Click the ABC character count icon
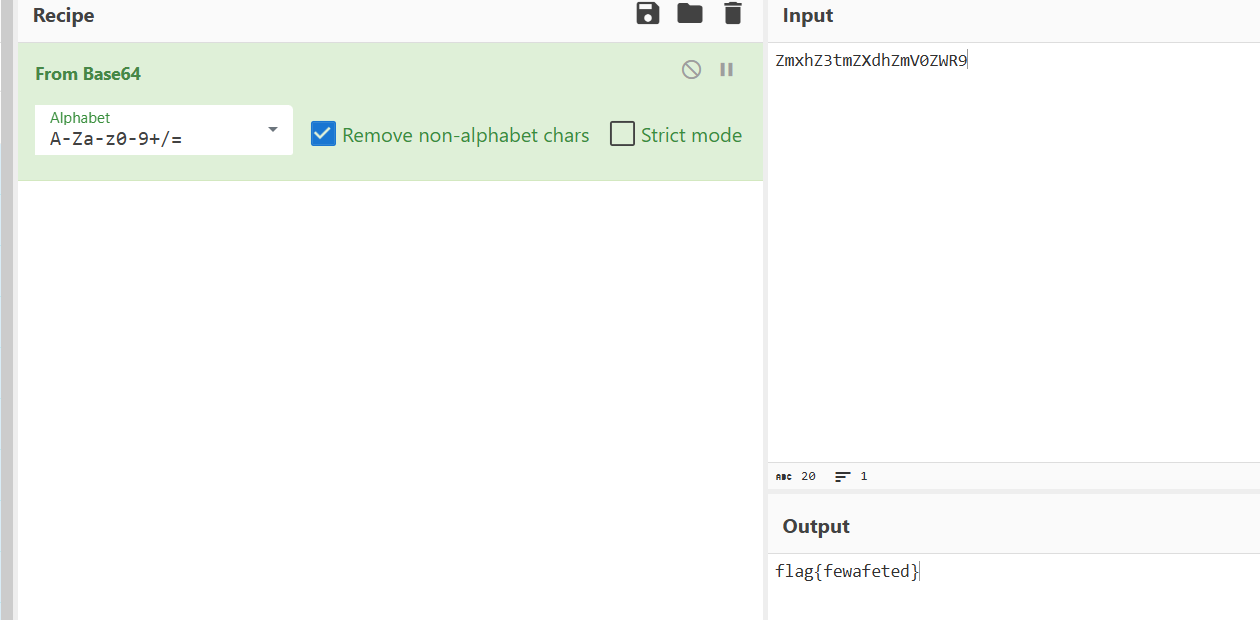This screenshot has height=620, width=1260. tap(784, 477)
